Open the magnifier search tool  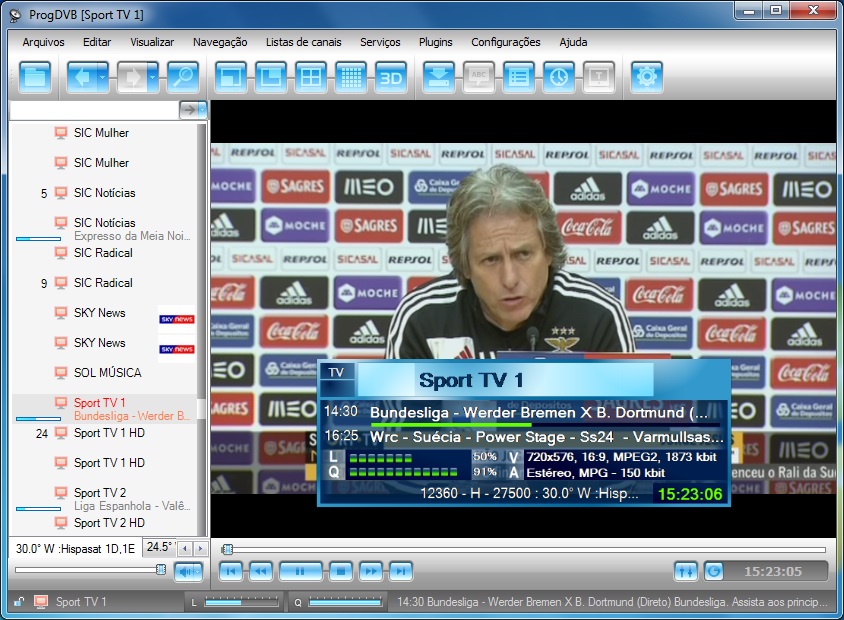click(x=183, y=78)
